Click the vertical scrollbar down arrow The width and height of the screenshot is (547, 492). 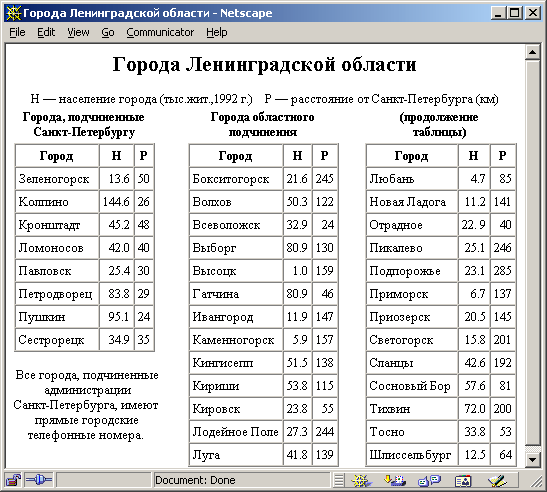point(532,460)
